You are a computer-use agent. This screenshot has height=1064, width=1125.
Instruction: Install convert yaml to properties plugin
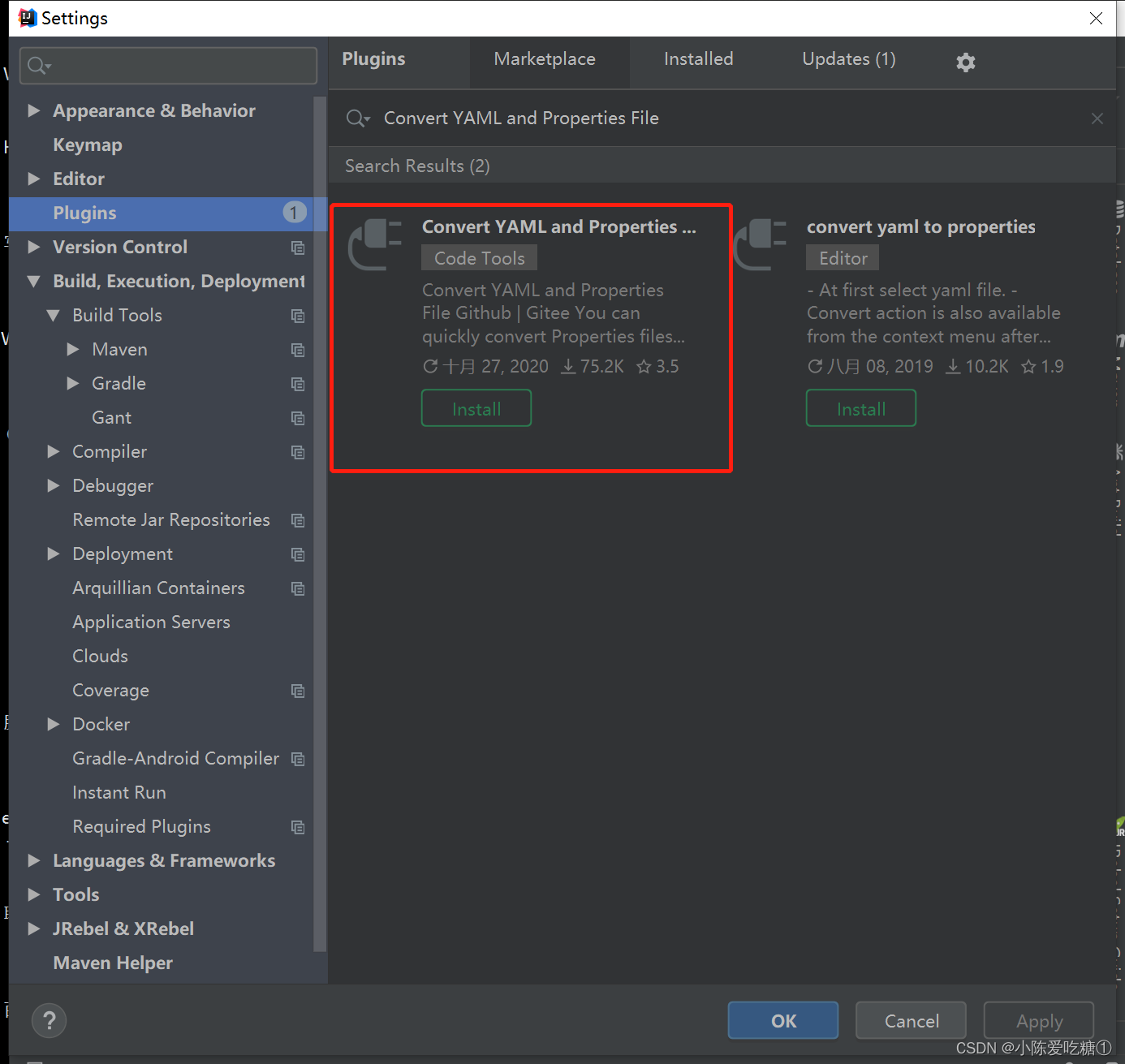[x=861, y=408]
